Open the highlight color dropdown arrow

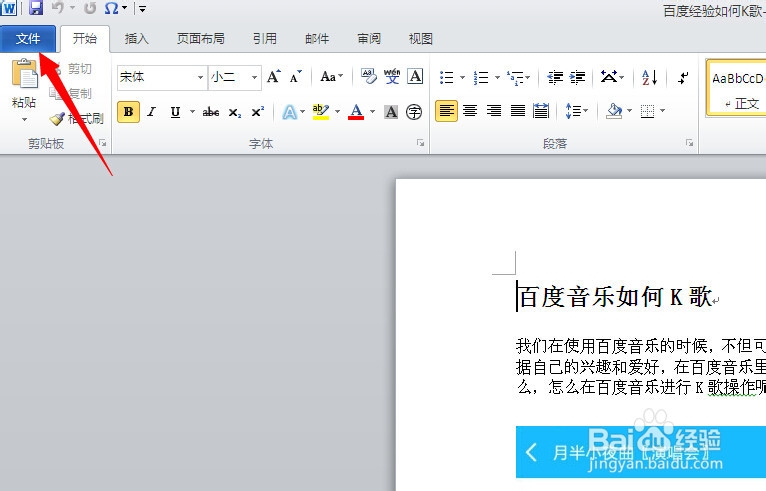(x=337, y=112)
